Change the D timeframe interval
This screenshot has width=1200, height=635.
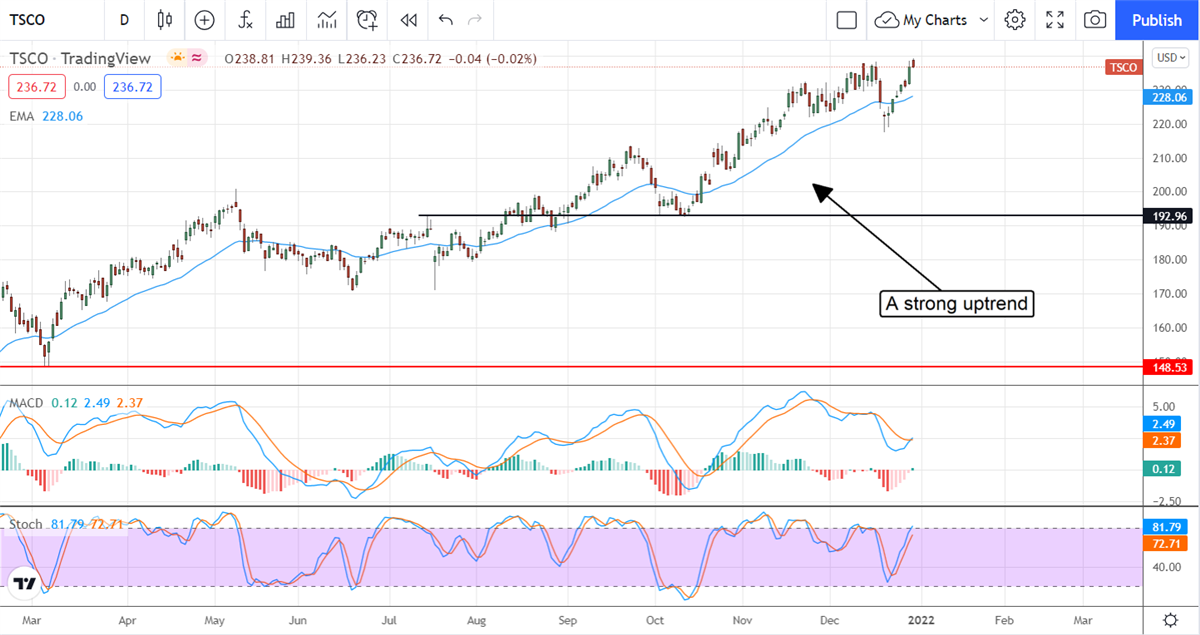point(124,20)
